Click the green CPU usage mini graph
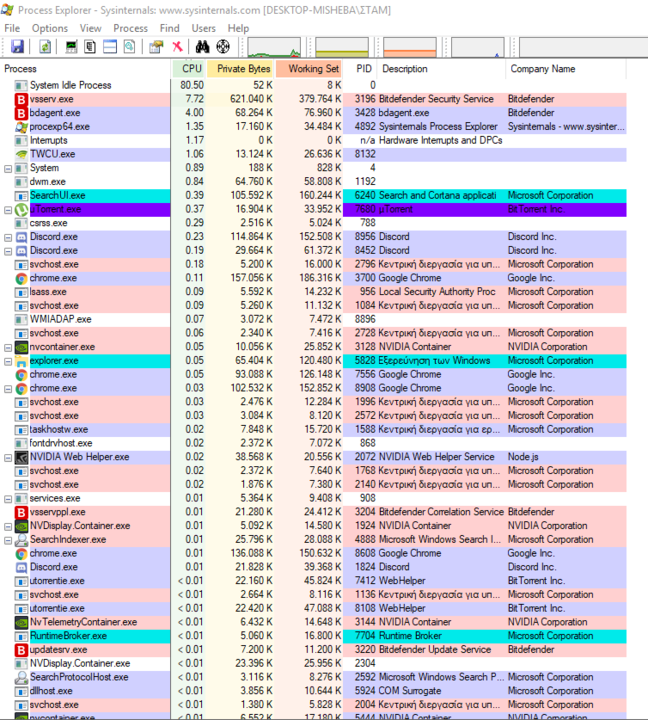This screenshot has height=720, width=648. click(x=274, y=47)
